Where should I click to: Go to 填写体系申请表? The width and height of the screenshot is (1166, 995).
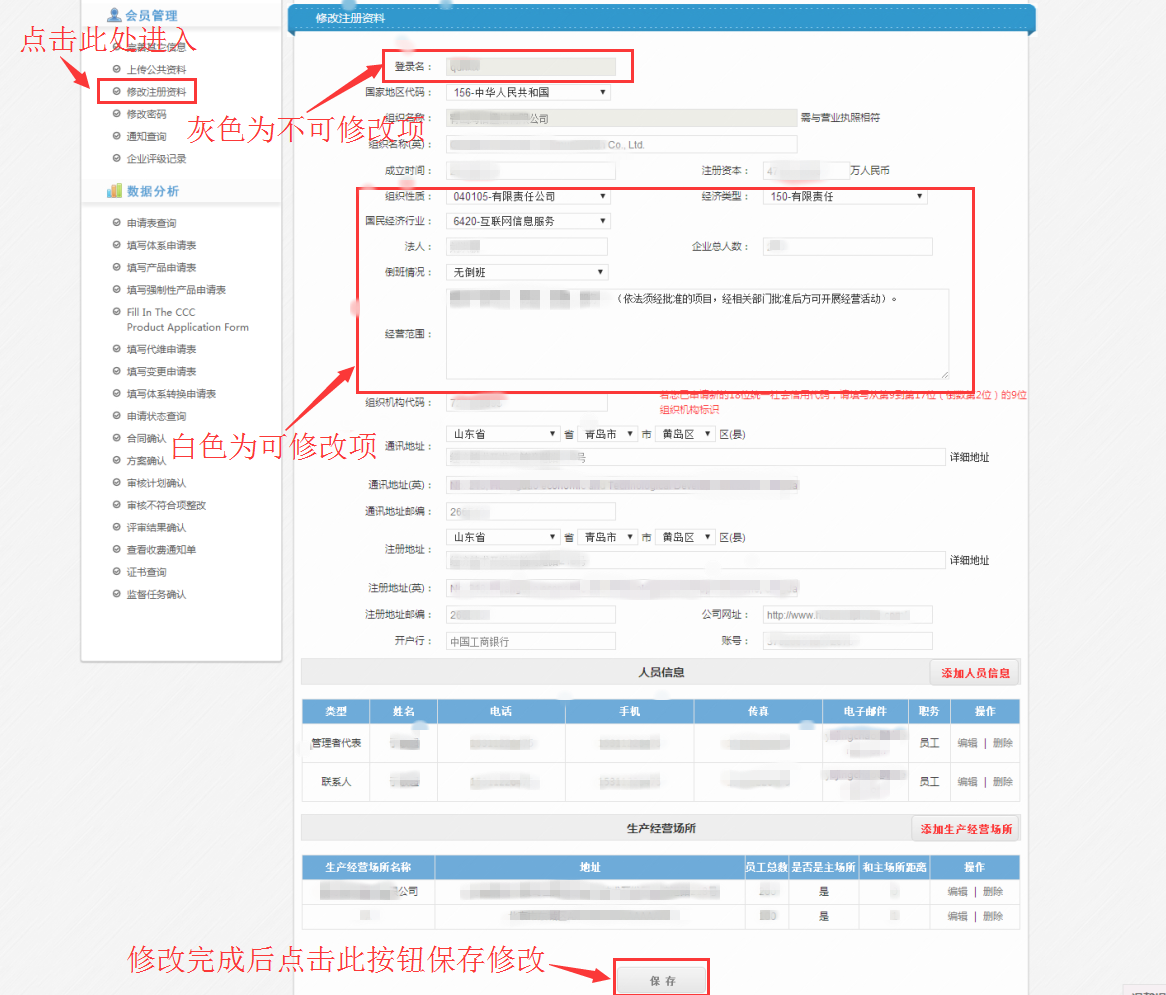(x=161, y=245)
